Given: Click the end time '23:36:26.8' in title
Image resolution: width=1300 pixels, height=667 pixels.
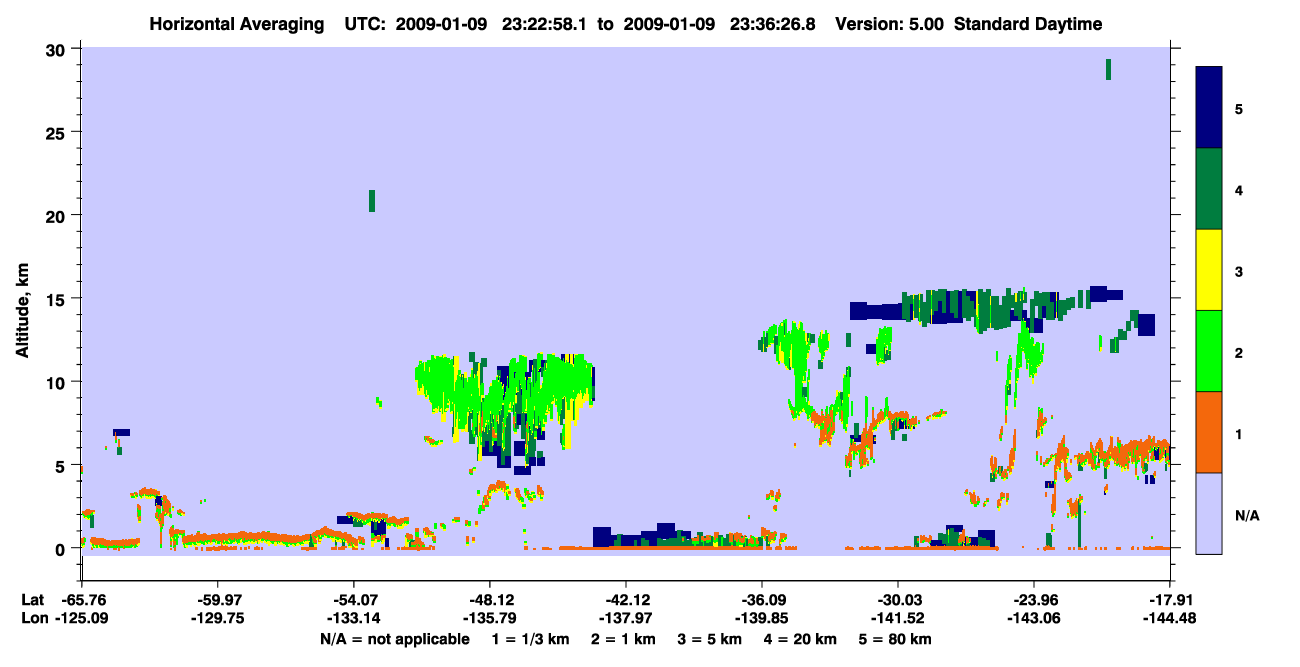Looking at the screenshot, I should pos(772,24).
